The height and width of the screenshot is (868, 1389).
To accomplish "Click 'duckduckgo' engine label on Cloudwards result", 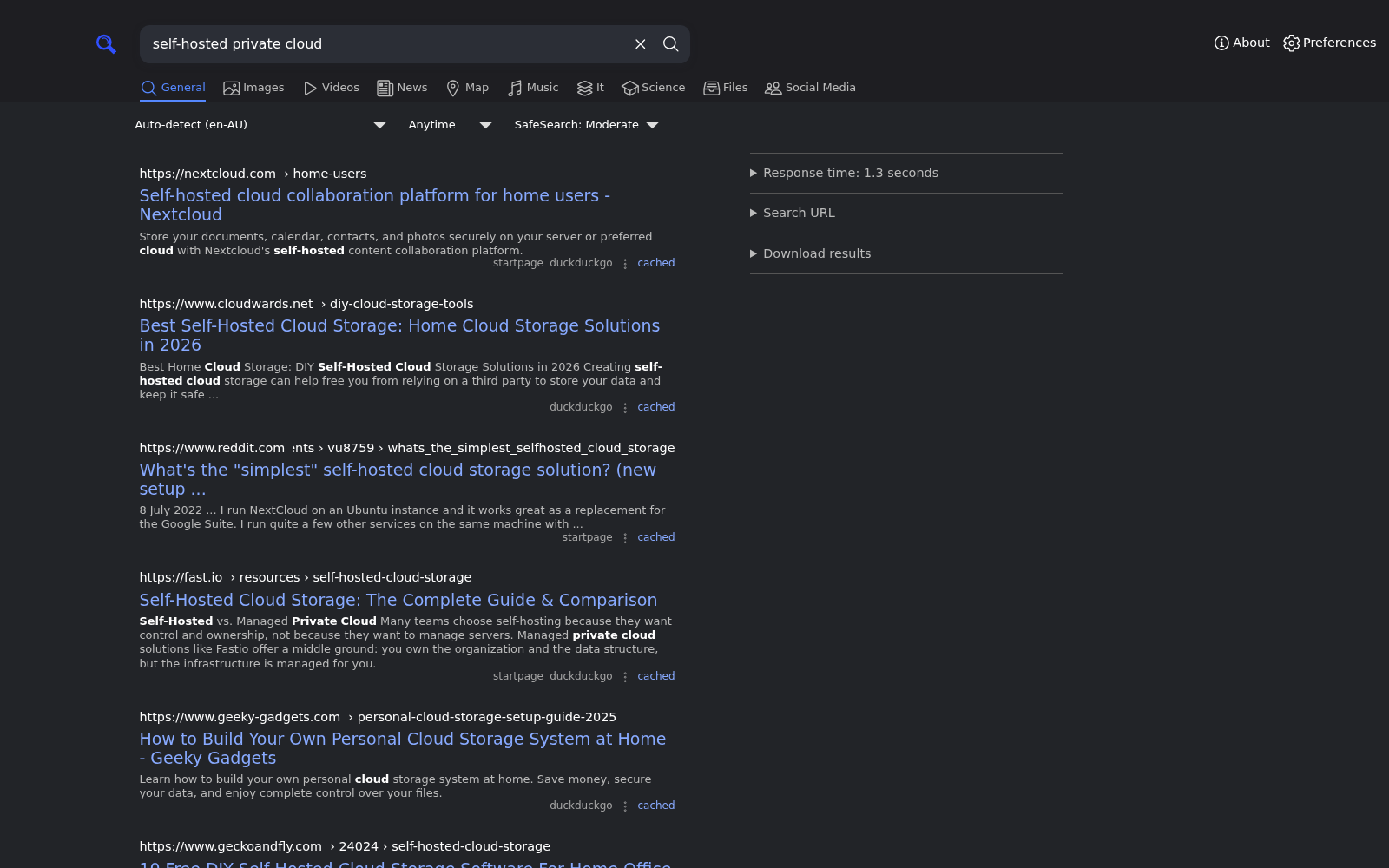I will pos(581,407).
